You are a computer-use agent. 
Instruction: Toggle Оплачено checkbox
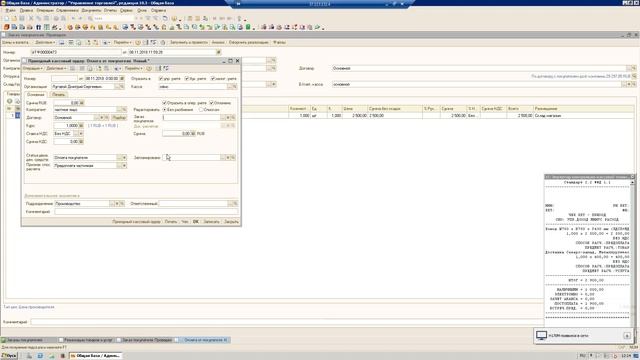pyautogui.click(x=211, y=103)
